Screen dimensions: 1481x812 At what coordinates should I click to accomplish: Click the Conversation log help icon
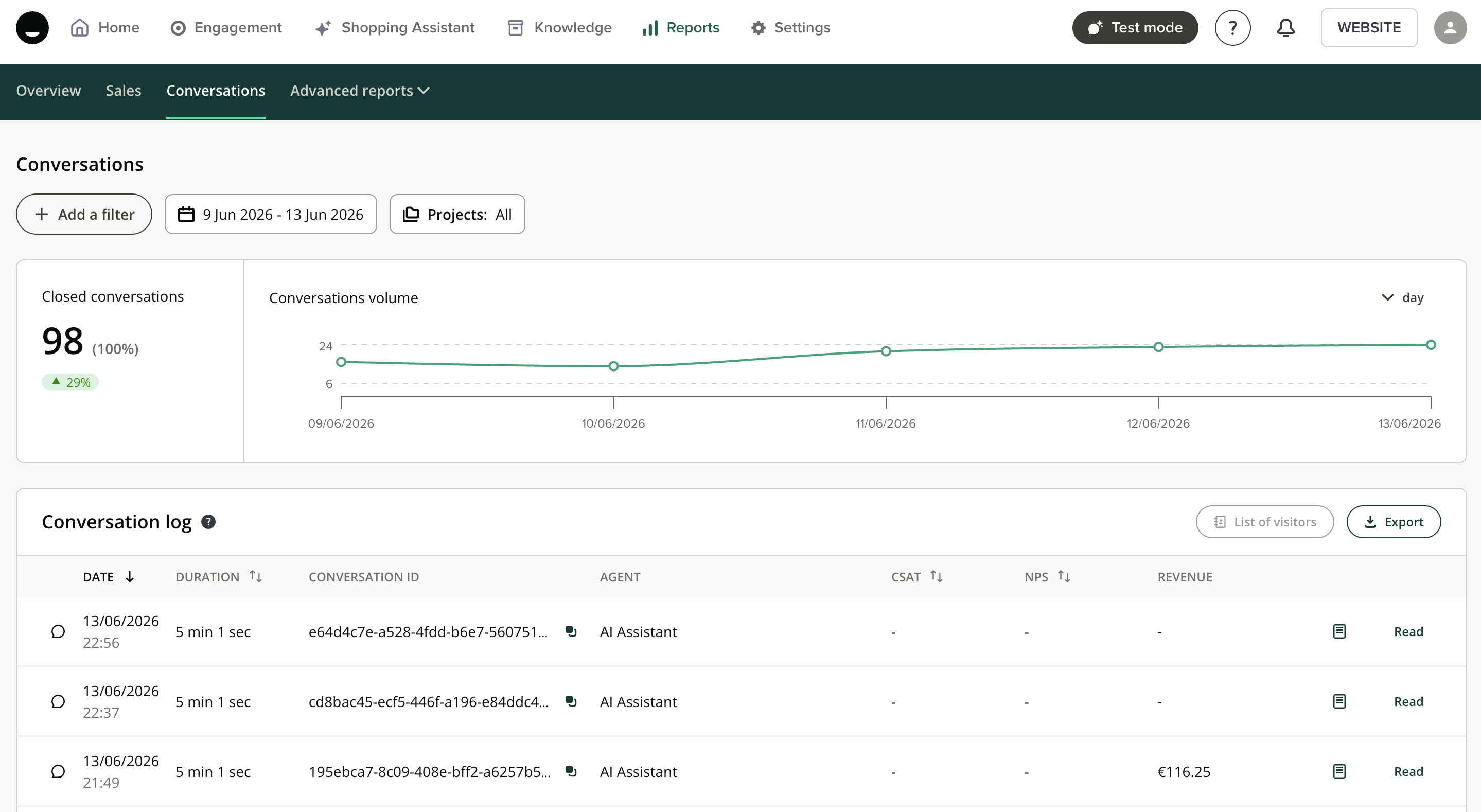208,522
